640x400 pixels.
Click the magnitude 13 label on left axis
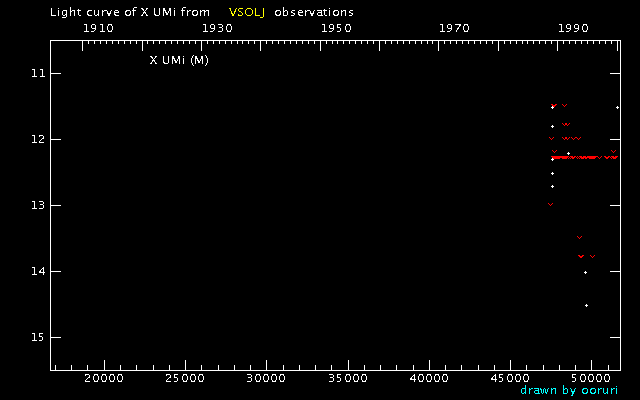(37, 206)
